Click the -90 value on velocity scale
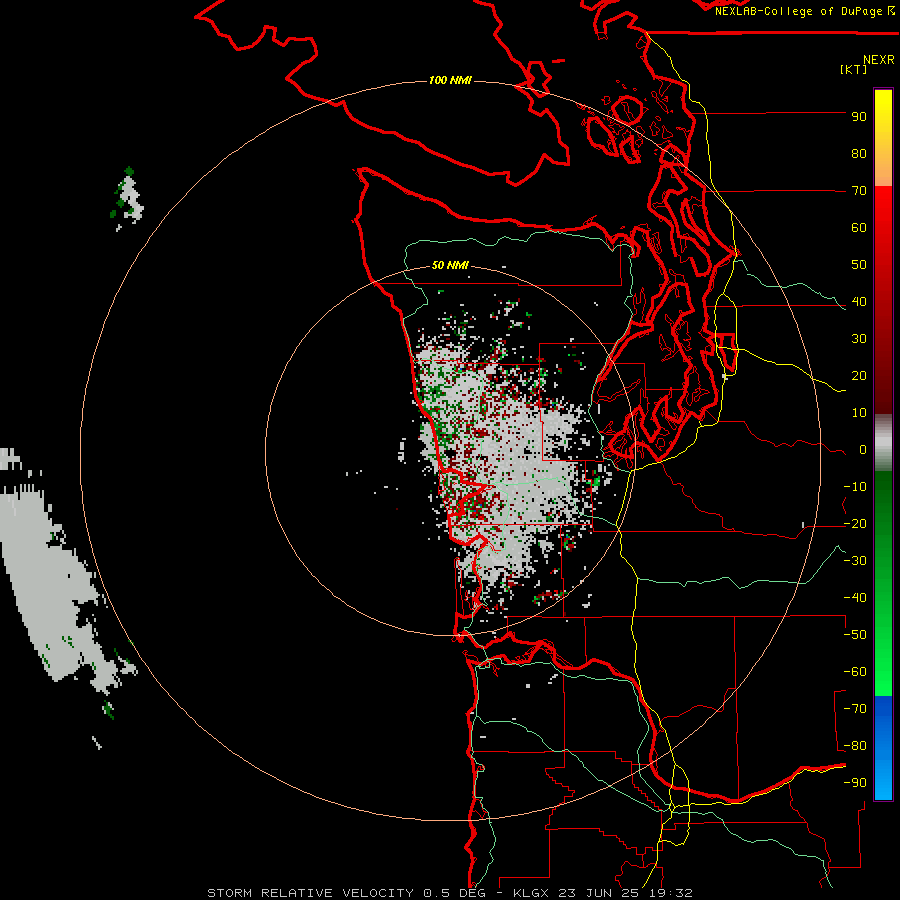 [x=855, y=783]
